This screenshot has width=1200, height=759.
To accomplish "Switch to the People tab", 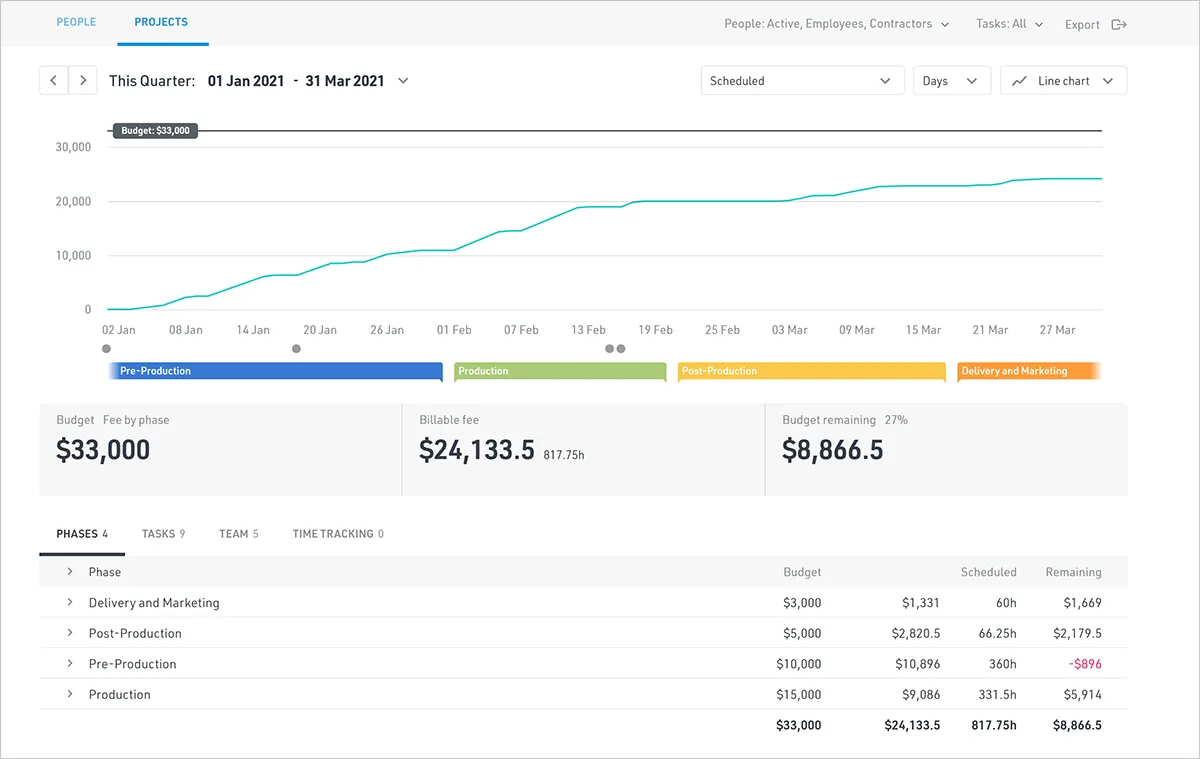I will click(x=76, y=22).
